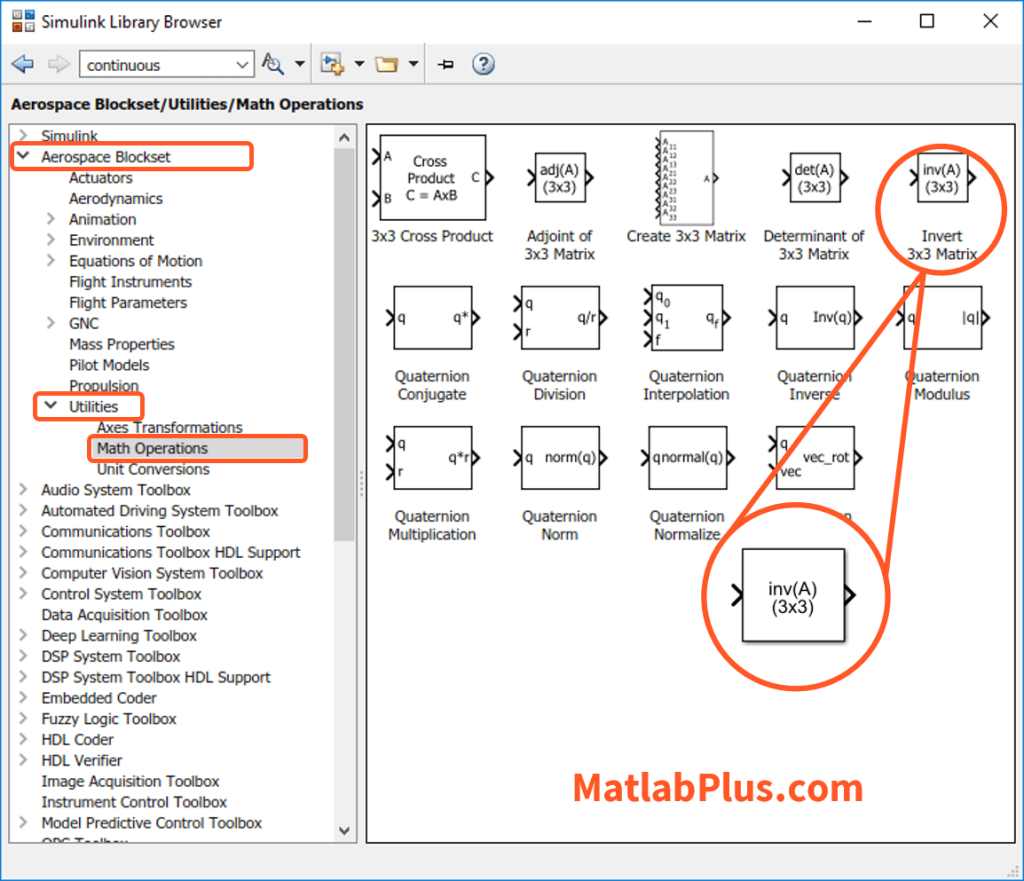Viewport: 1024px width, 881px height.
Task: Select Model Predictive Control Toolbox
Action: pyautogui.click(x=152, y=823)
